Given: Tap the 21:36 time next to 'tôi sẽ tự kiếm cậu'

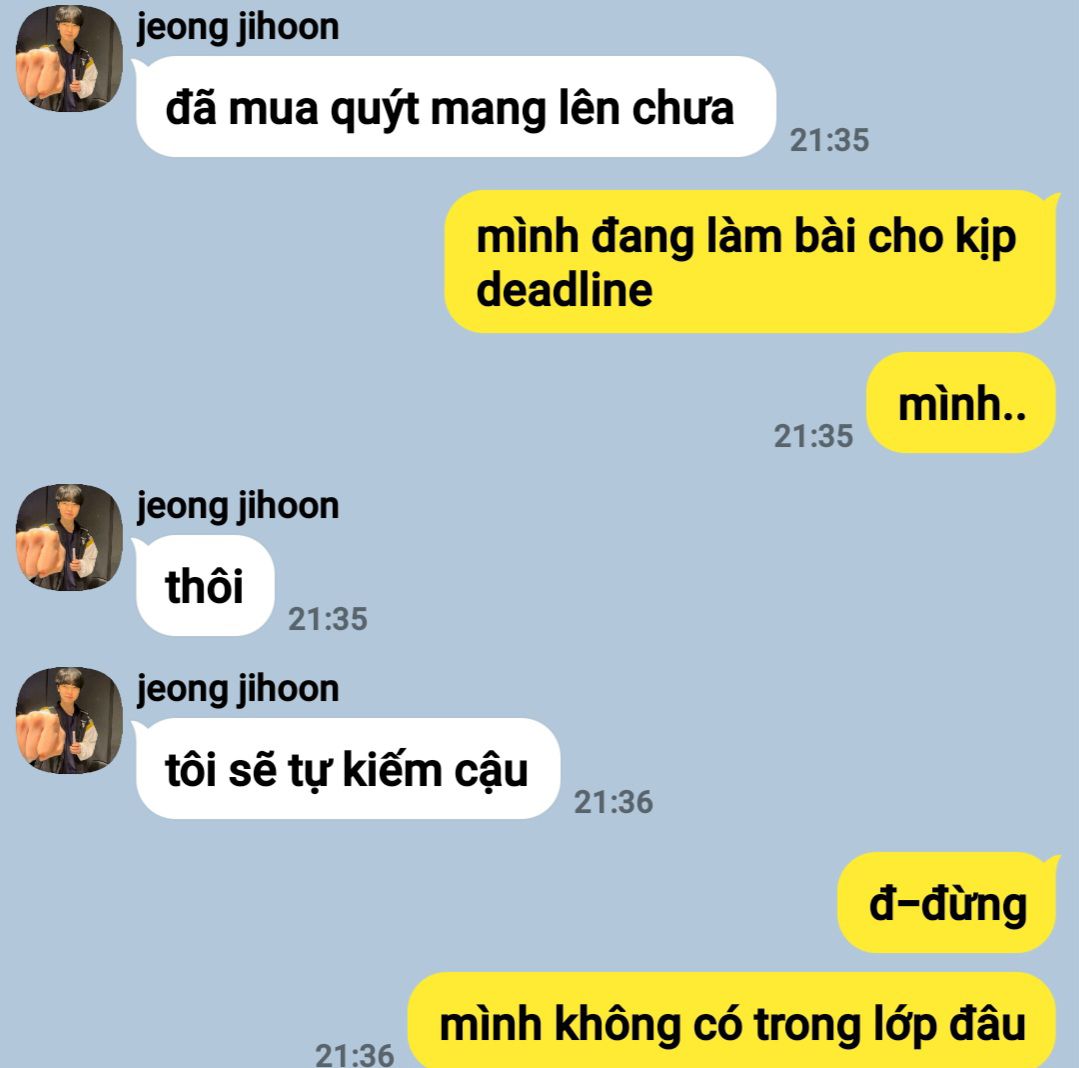Looking at the screenshot, I should (x=613, y=802).
